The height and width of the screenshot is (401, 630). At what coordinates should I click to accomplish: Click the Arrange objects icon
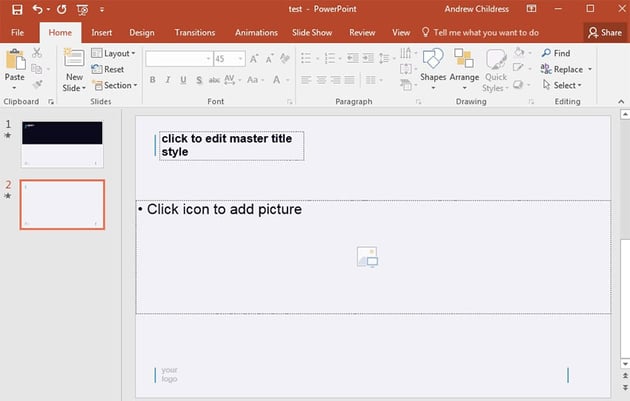464,62
